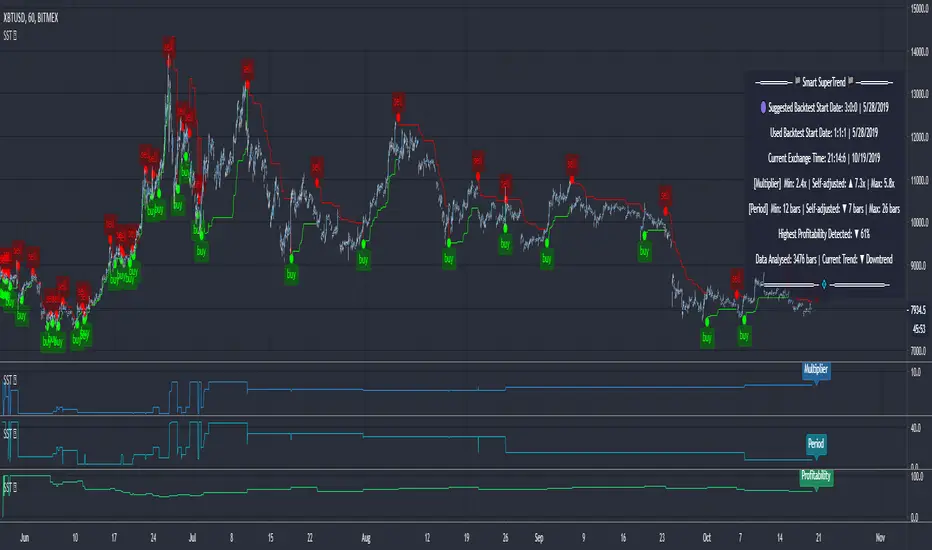Click the sell marker at the late-June 14000 peak

(x=169, y=46)
